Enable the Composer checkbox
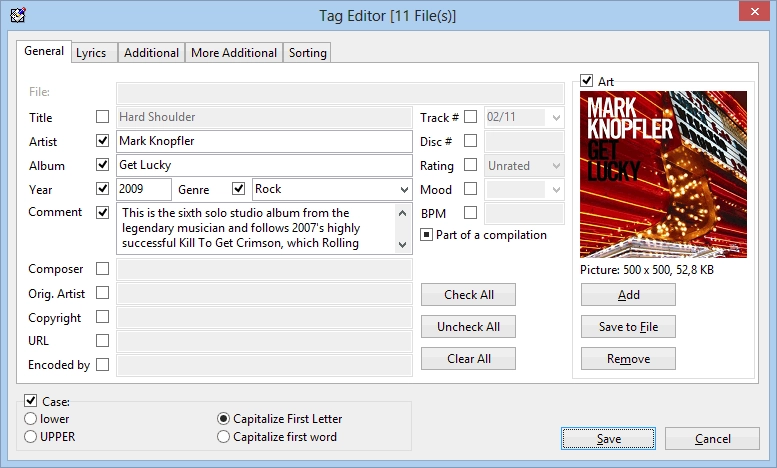This screenshot has height=468, width=777. 103,269
